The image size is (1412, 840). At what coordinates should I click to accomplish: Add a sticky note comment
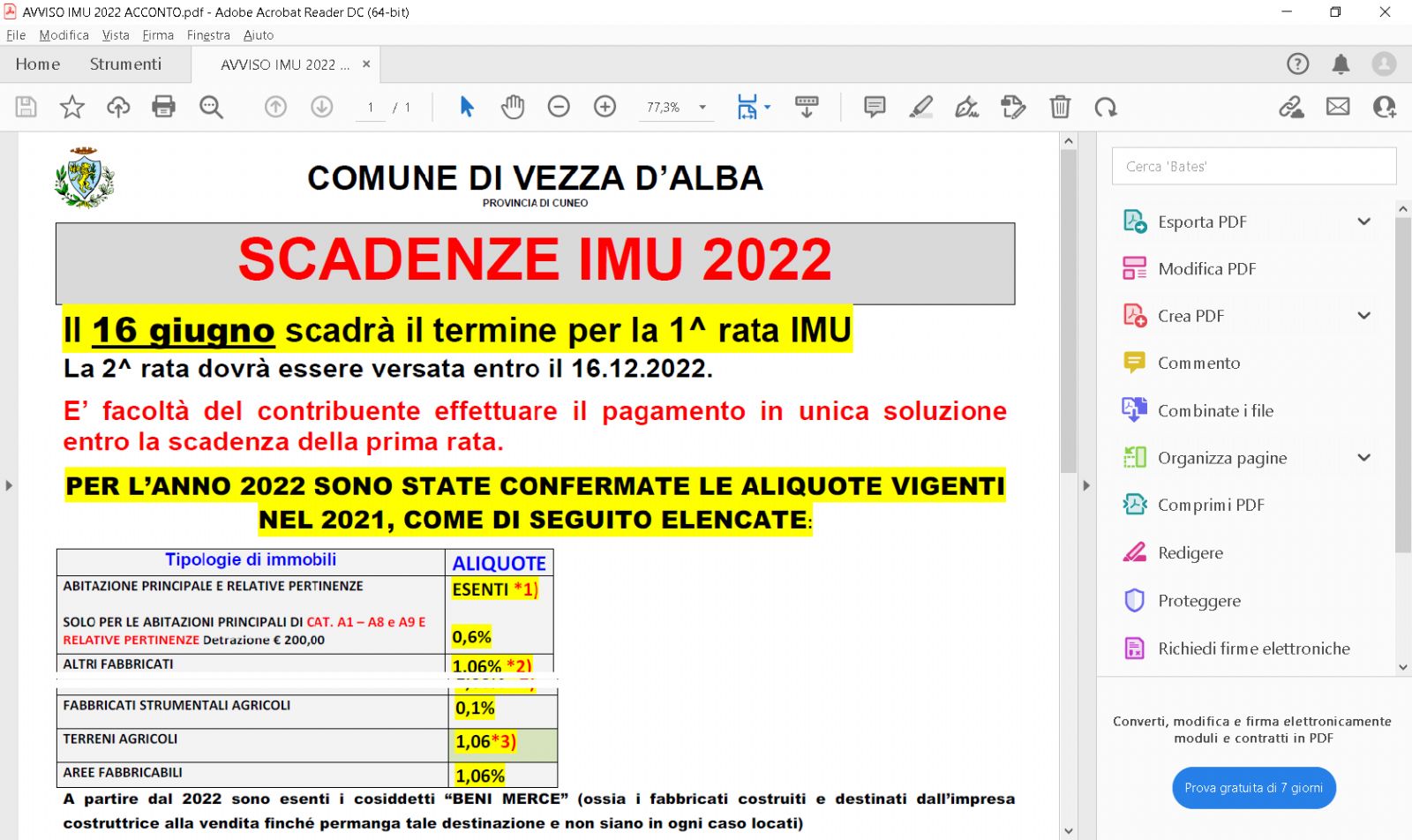coord(875,107)
